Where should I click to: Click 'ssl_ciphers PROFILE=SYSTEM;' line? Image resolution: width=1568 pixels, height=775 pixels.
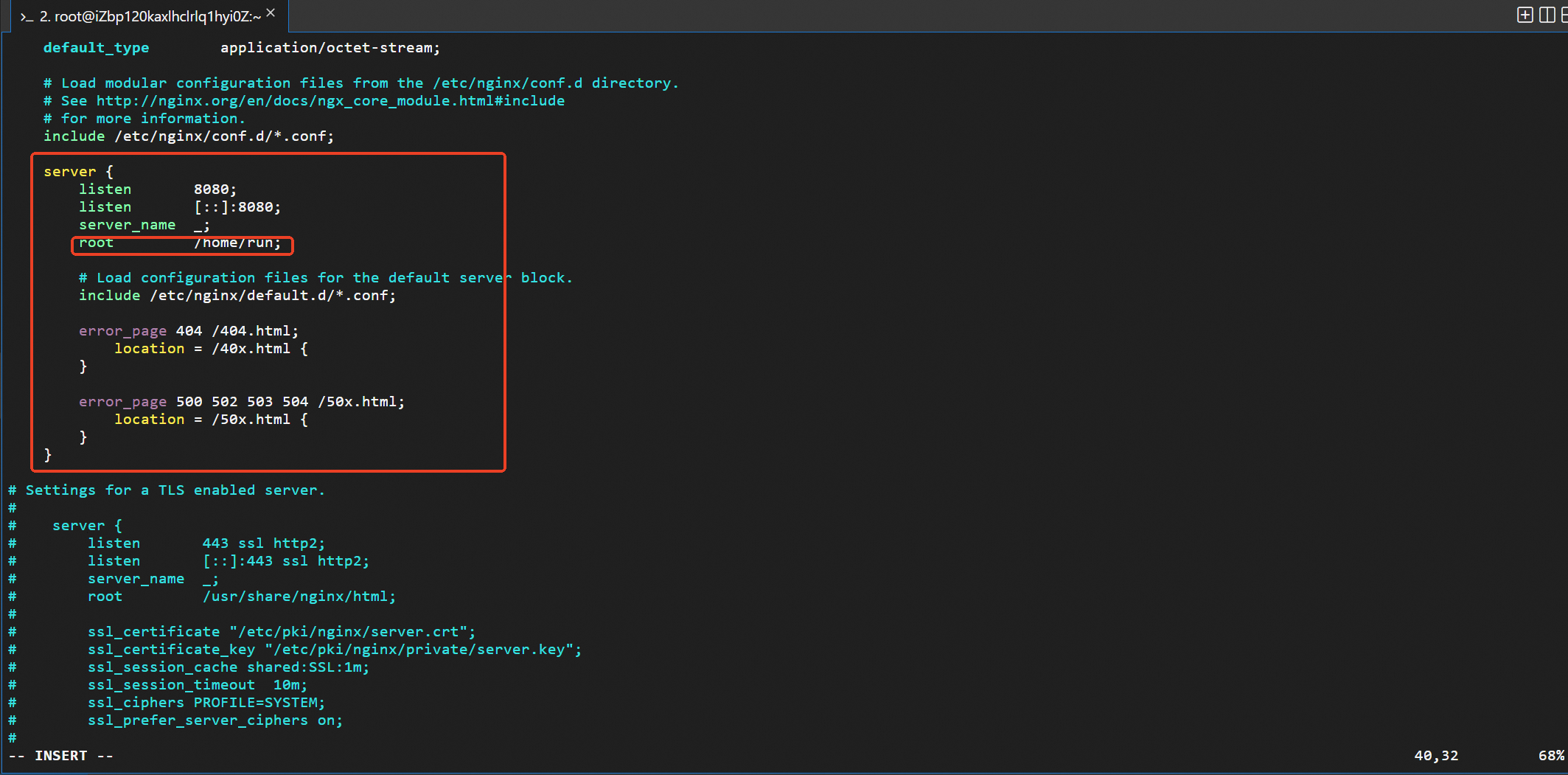coord(206,703)
